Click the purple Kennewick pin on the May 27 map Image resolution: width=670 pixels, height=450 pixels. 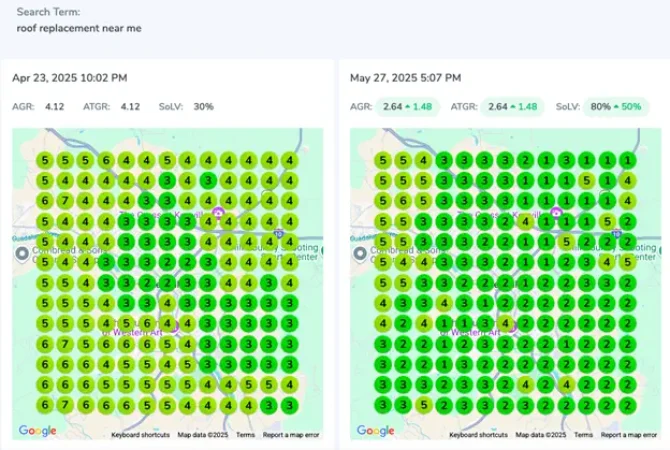click(555, 213)
